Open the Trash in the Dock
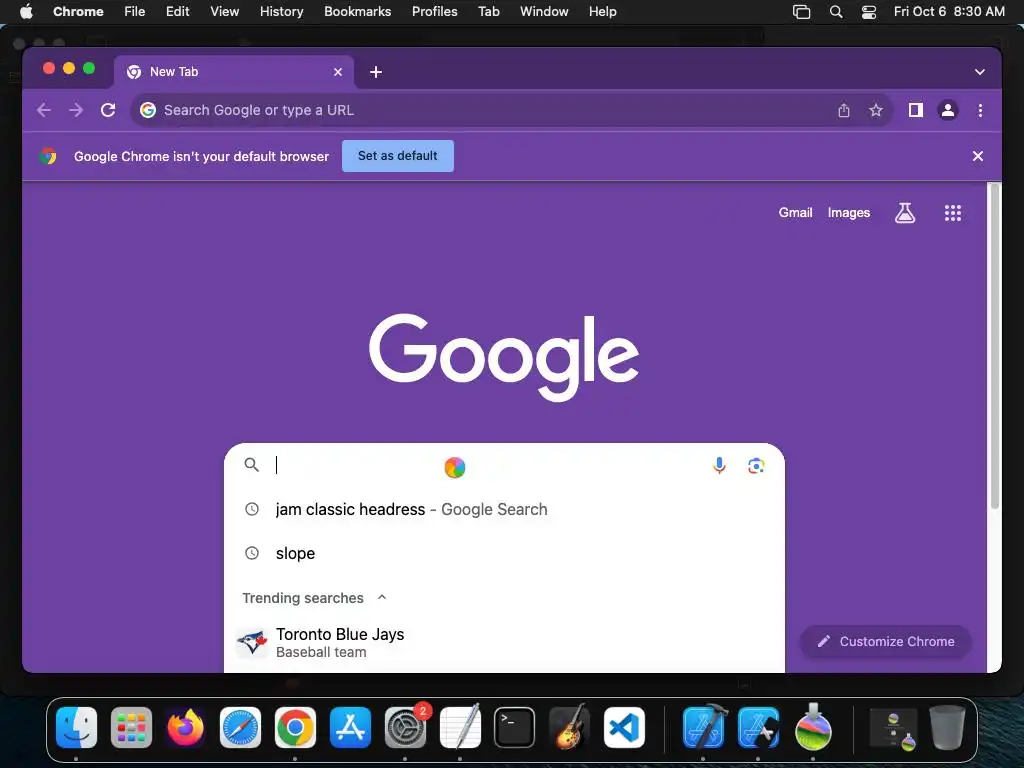 coord(948,728)
